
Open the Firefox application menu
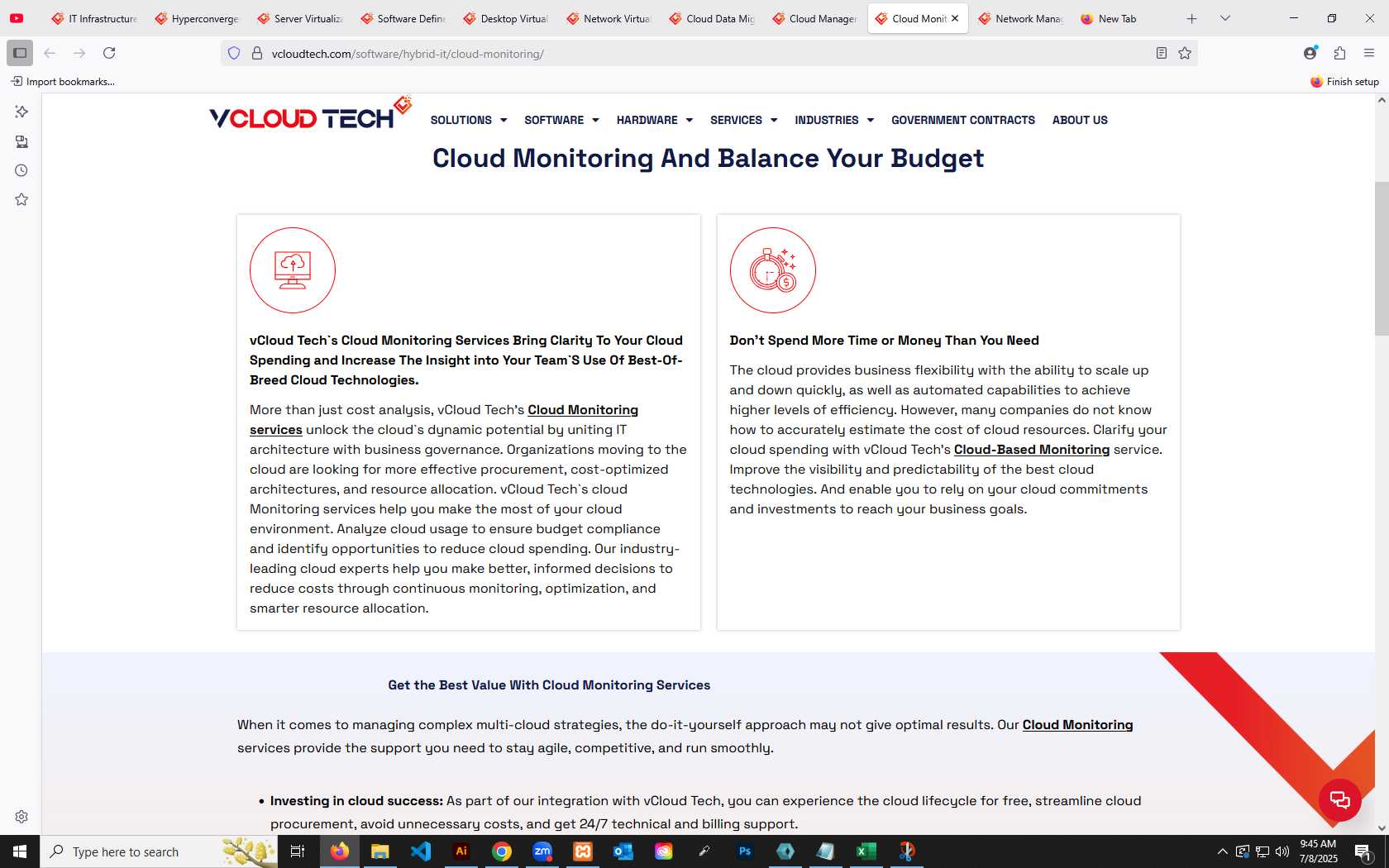click(1369, 53)
